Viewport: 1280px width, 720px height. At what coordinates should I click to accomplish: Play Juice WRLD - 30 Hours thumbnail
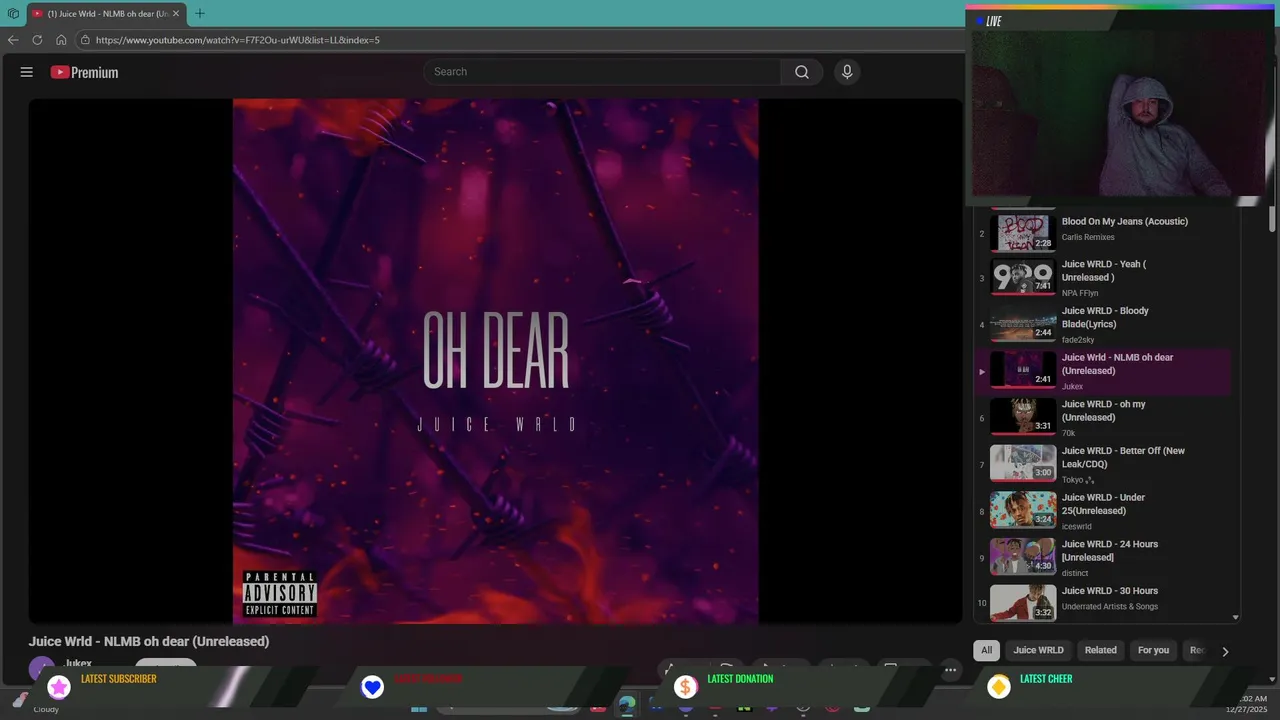(x=1023, y=603)
